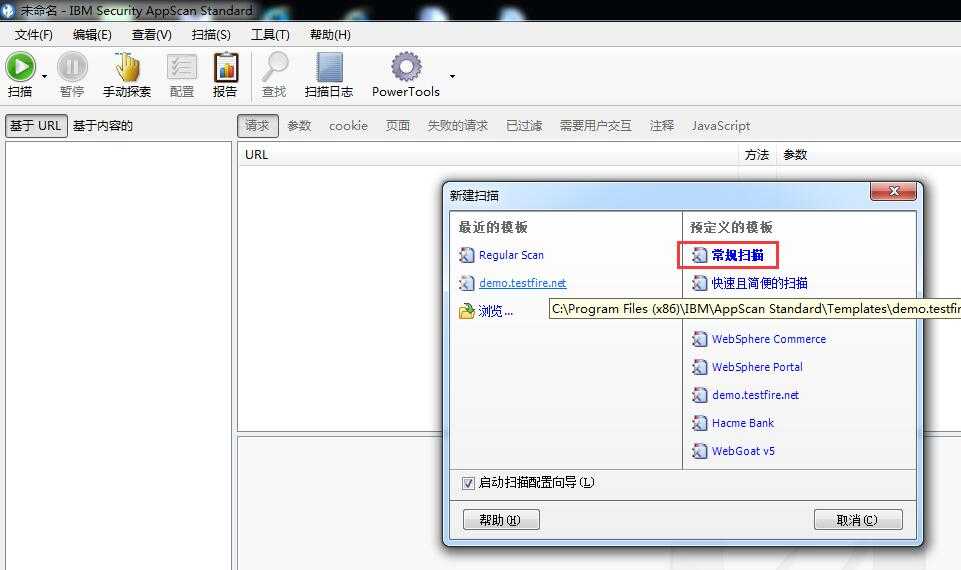This screenshot has height=570, width=961.
Task: Open recent demo.testfire.net template link
Action: [523, 283]
